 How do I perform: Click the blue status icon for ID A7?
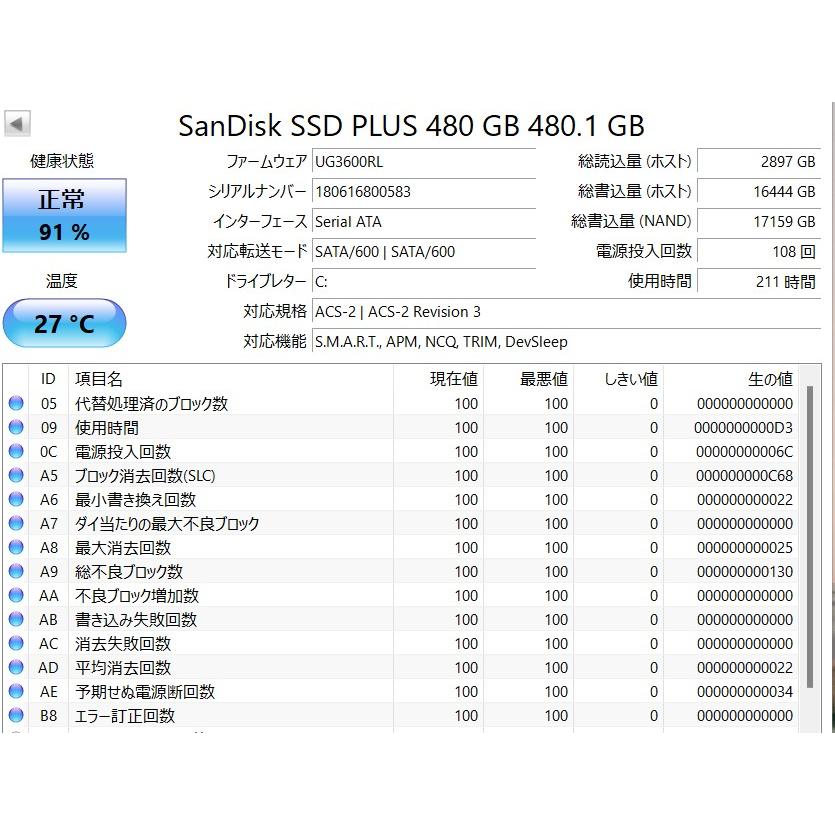click(16, 523)
